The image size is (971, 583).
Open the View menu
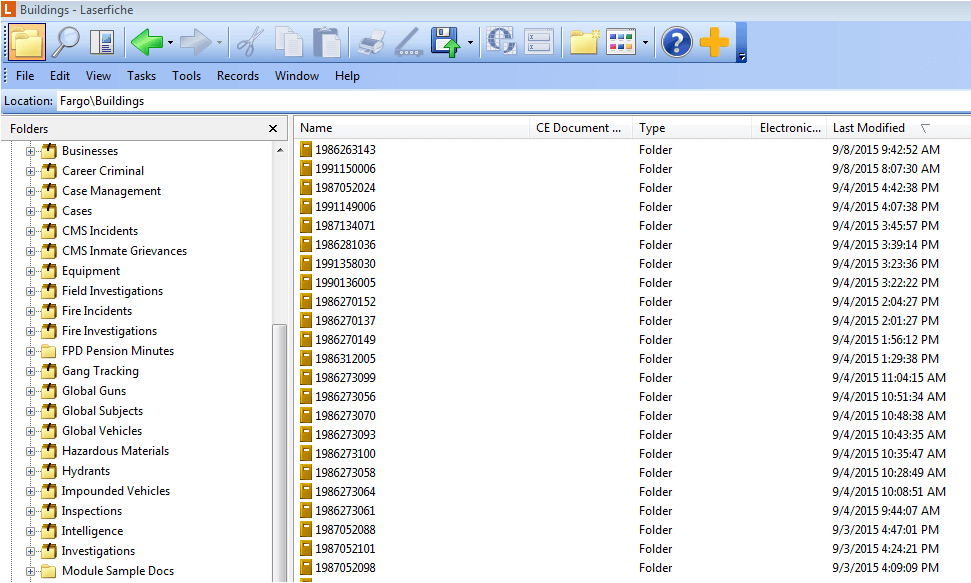pos(98,76)
